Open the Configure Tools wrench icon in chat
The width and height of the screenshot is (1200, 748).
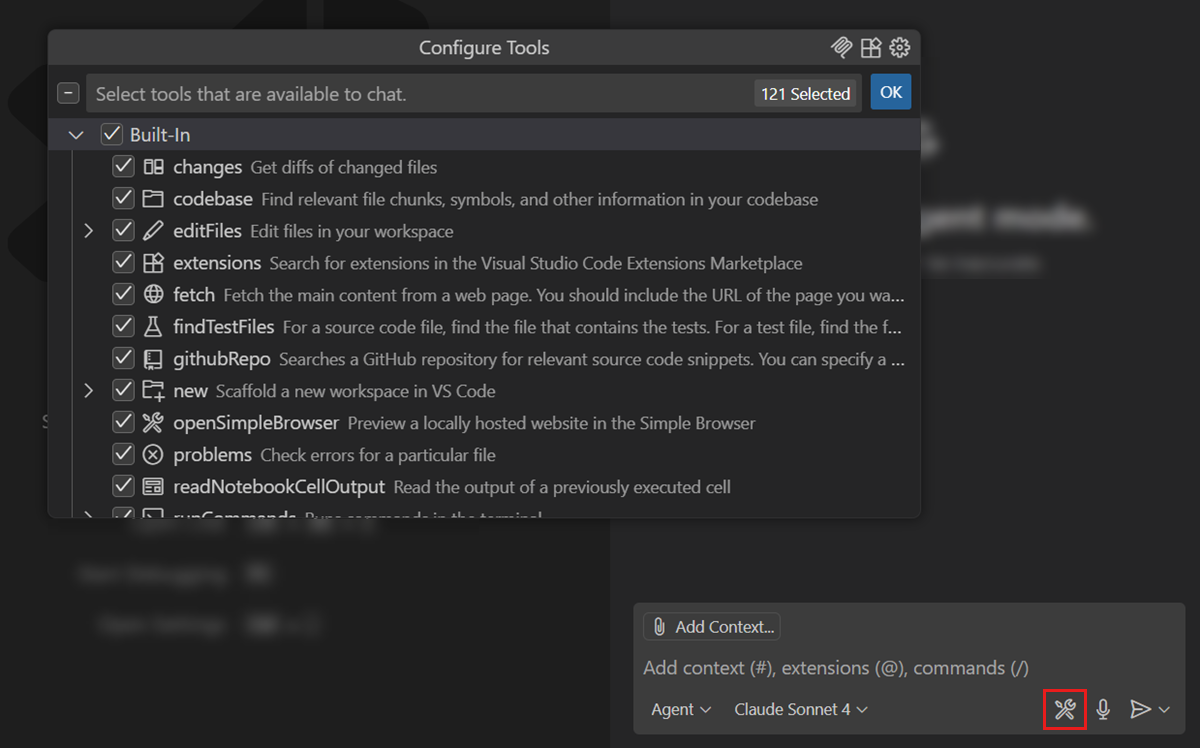[1064, 709]
